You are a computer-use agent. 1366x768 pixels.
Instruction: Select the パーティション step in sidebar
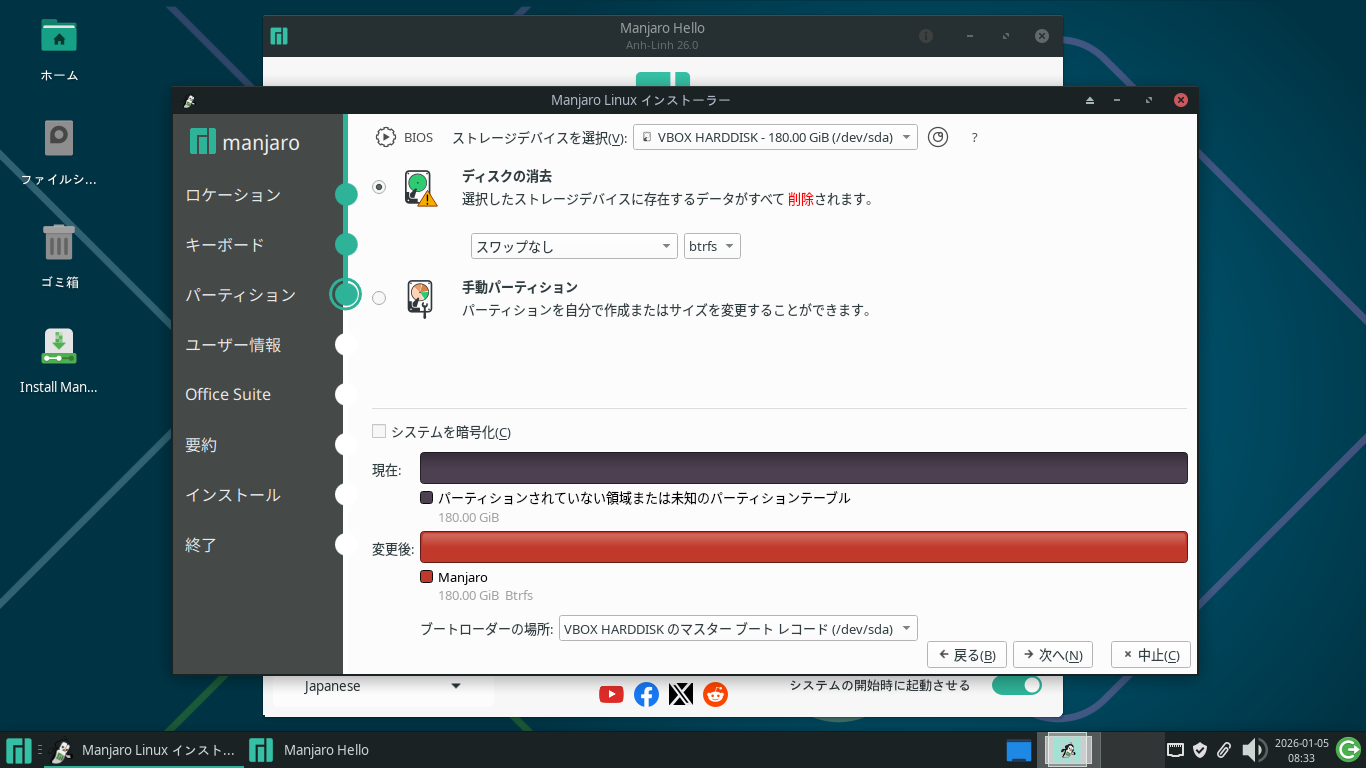tap(241, 295)
